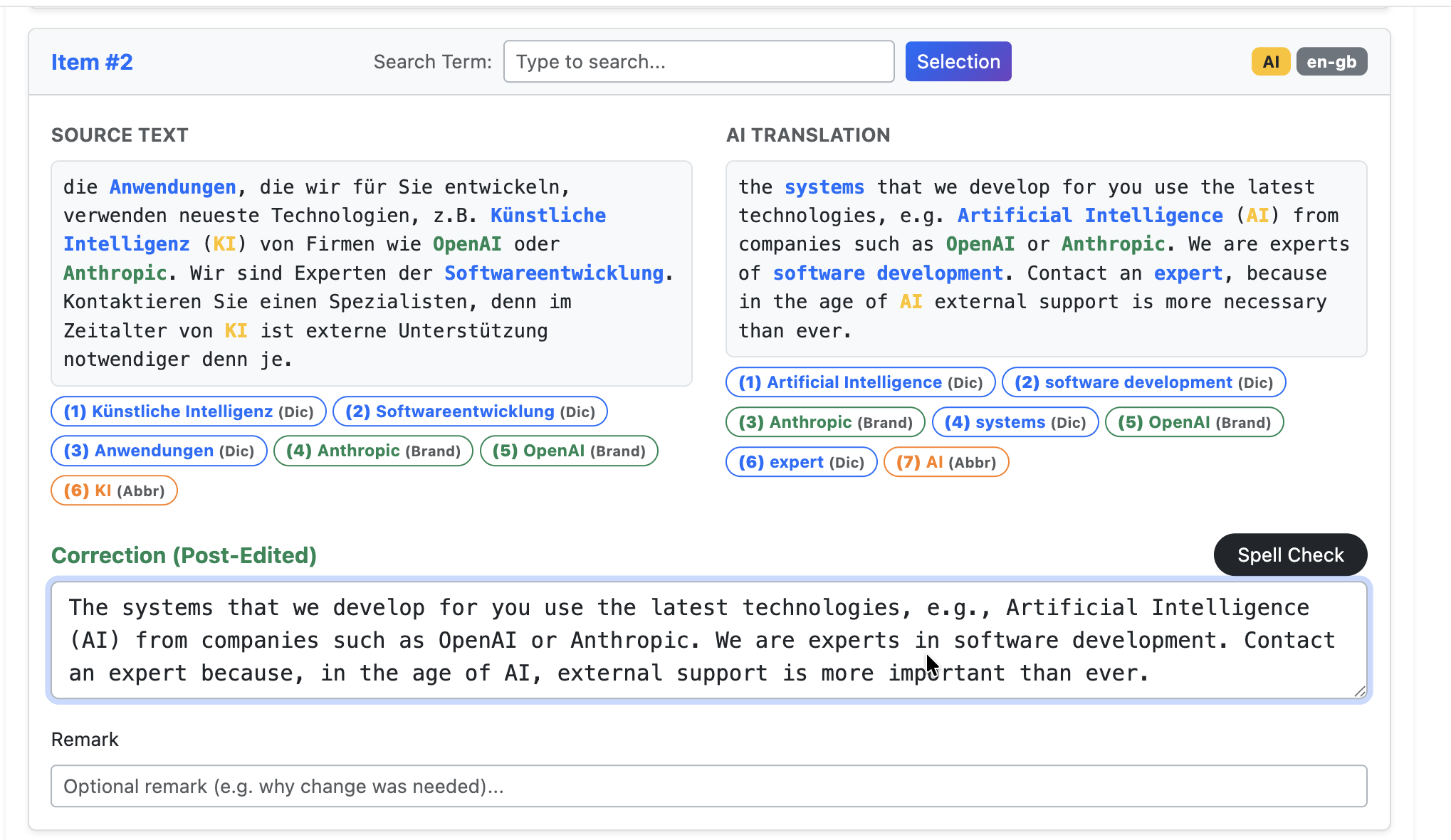Click into the Correction text area

tap(708, 640)
